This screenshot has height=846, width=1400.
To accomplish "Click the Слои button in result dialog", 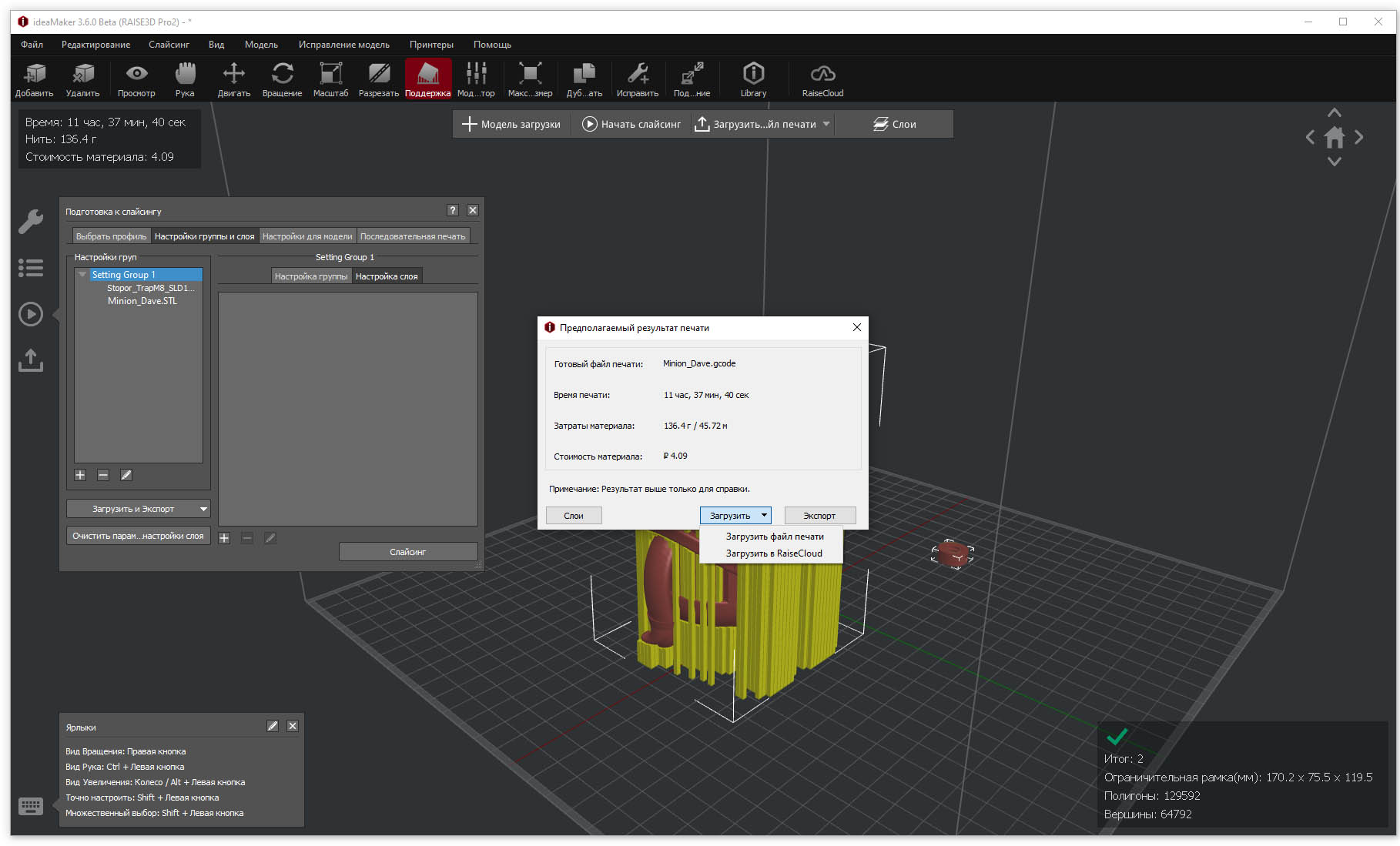I will [x=574, y=516].
